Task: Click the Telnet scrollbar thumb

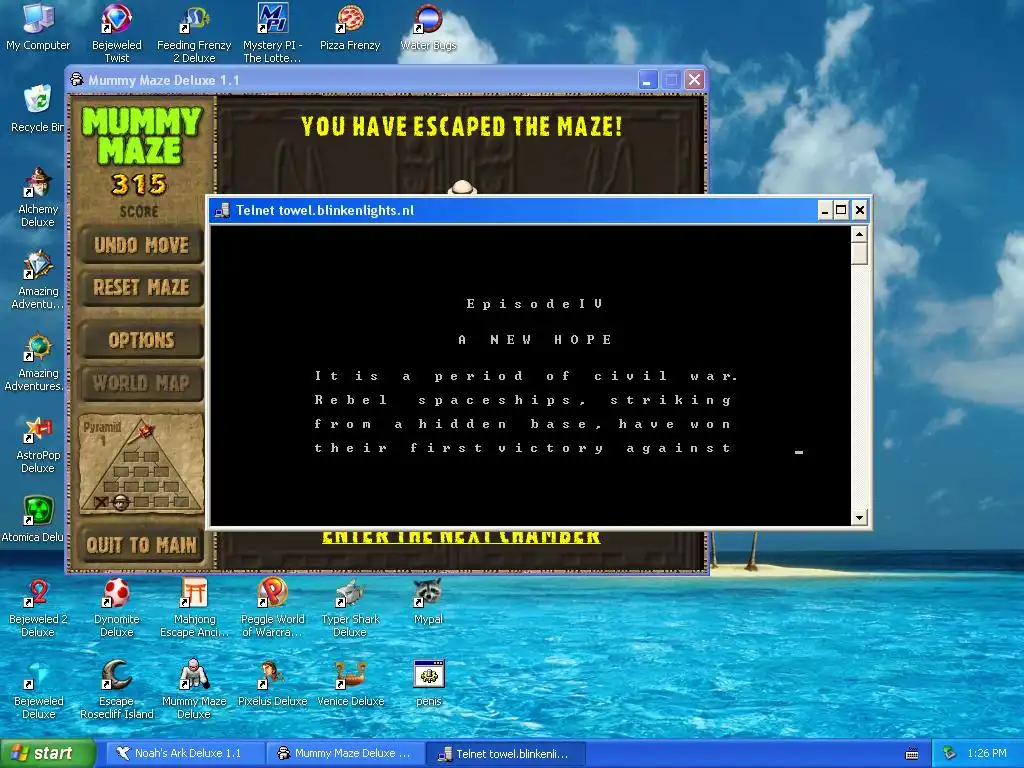Action: 859,253
